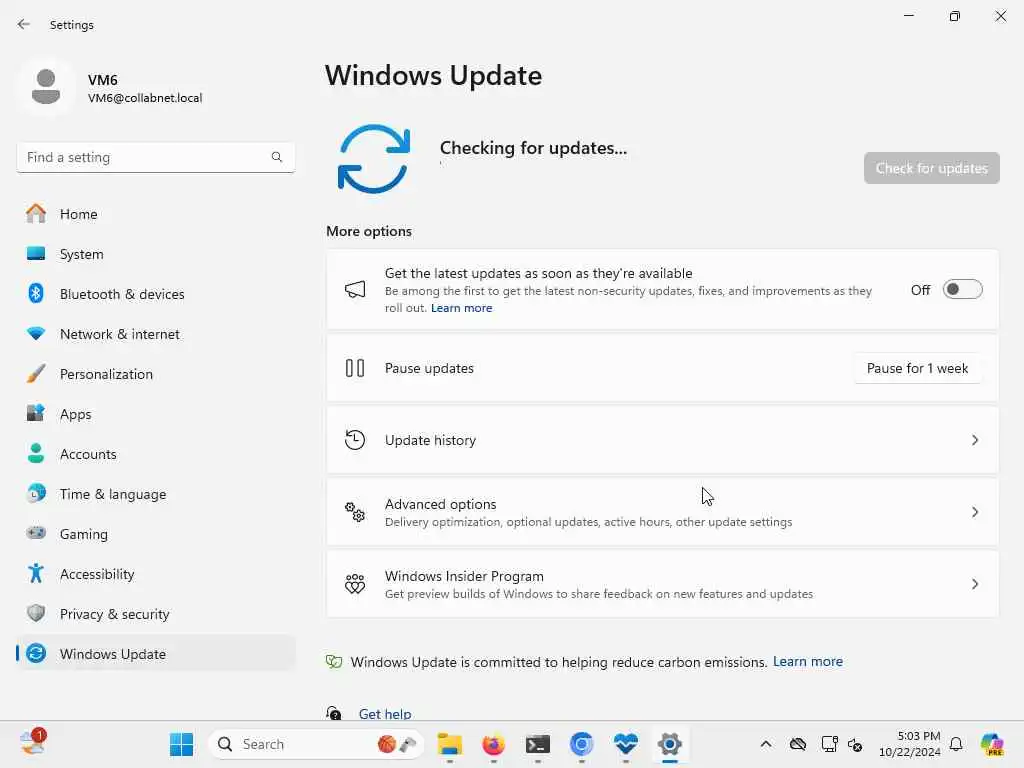
Task: Click the Find a setting search field
Action: [x=155, y=157]
